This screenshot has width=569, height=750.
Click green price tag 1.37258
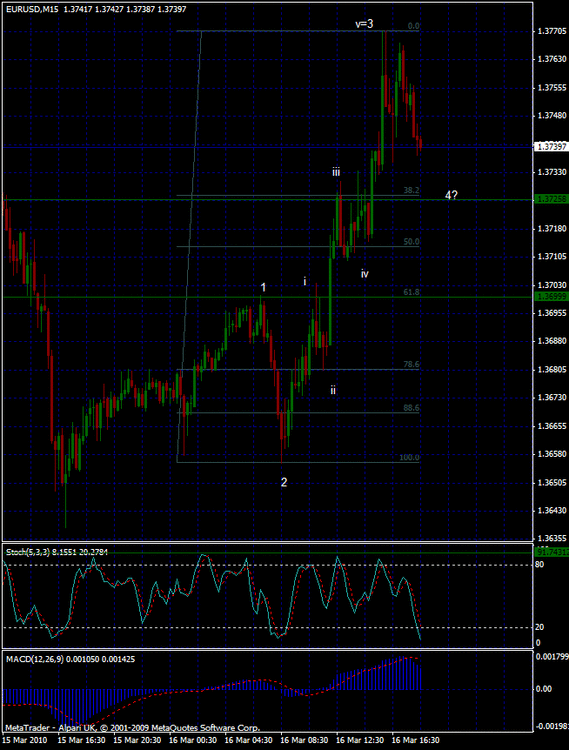click(x=552, y=199)
